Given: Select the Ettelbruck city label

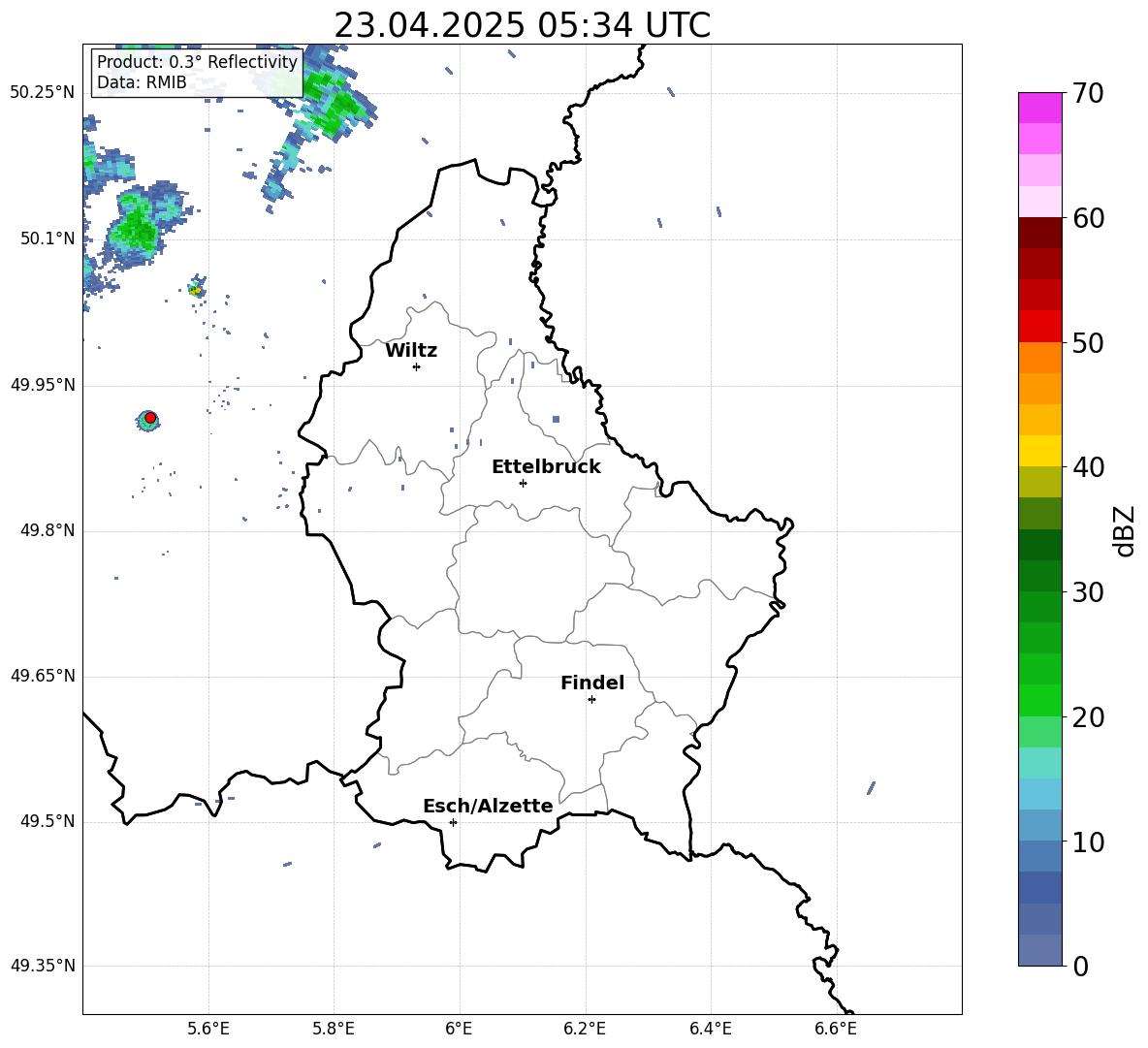Looking at the screenshot, I should [x=546, y=467].
